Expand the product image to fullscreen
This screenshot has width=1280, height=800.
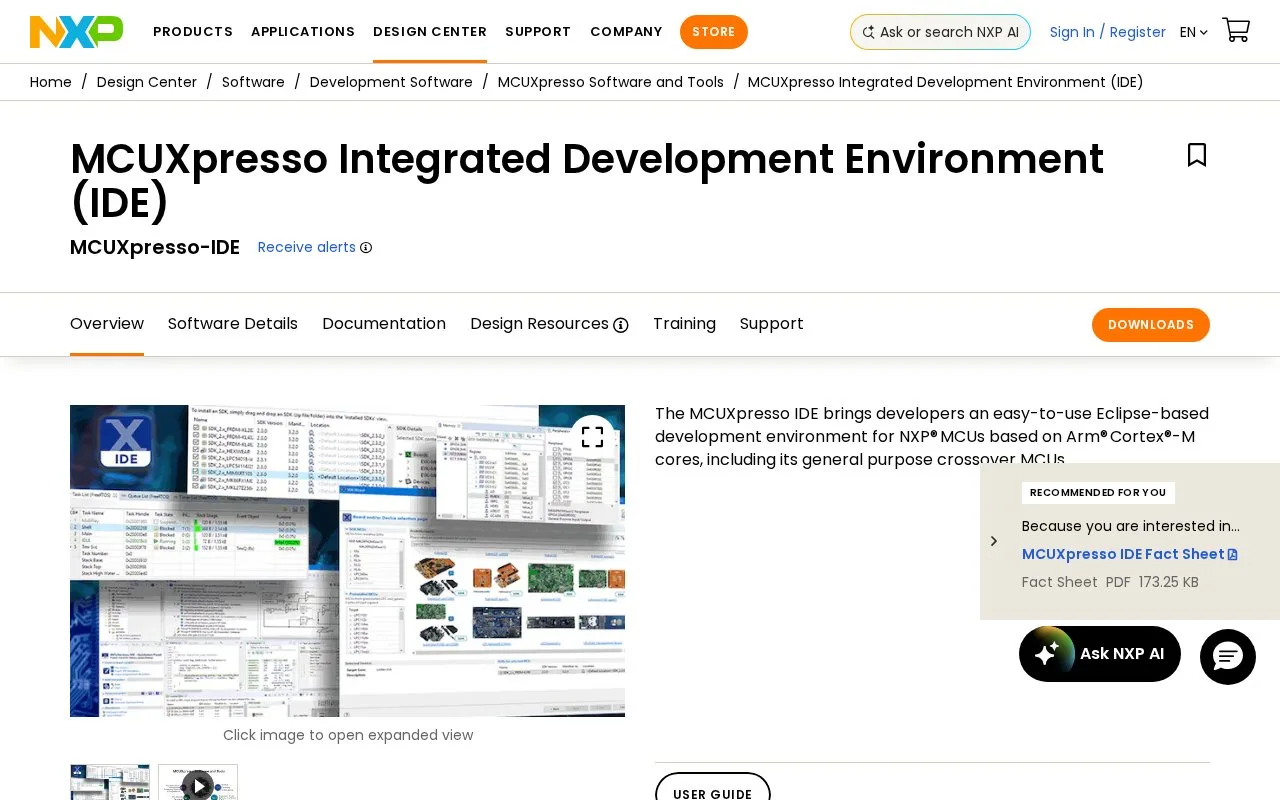pyautogui.click(x=593, y=437)
